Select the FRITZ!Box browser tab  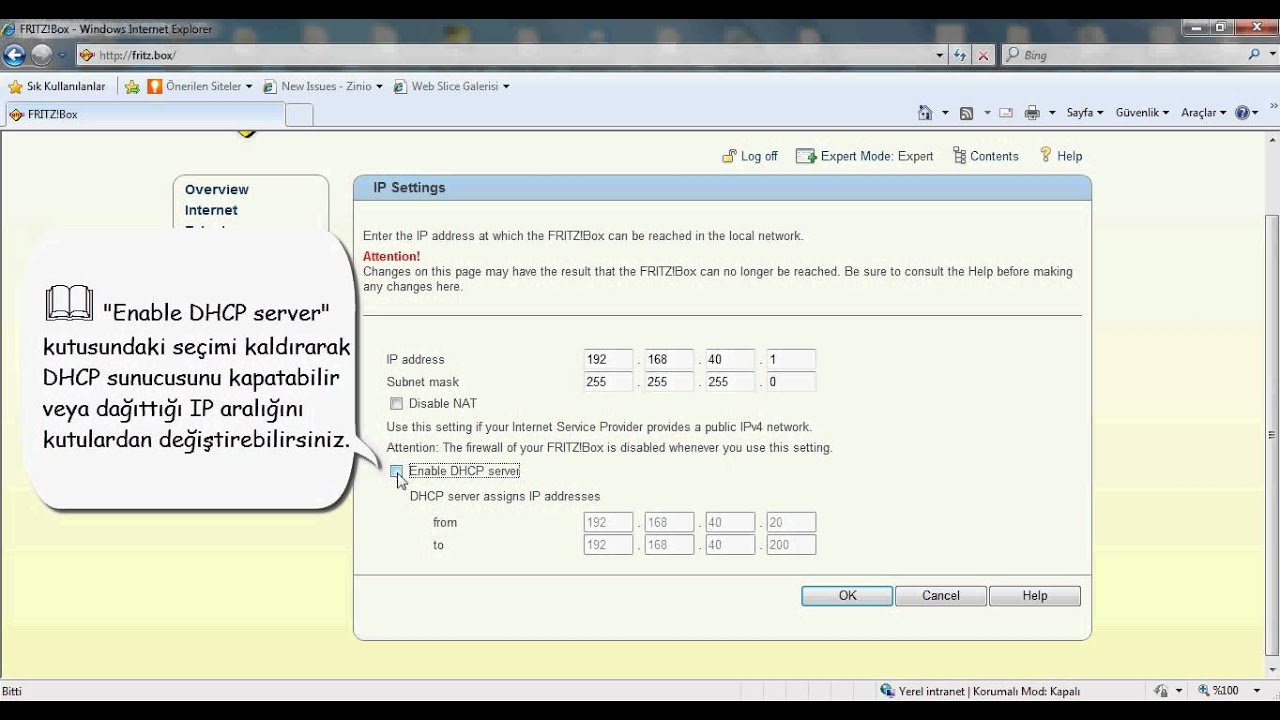pyautogui.click(x=145, y=114)
